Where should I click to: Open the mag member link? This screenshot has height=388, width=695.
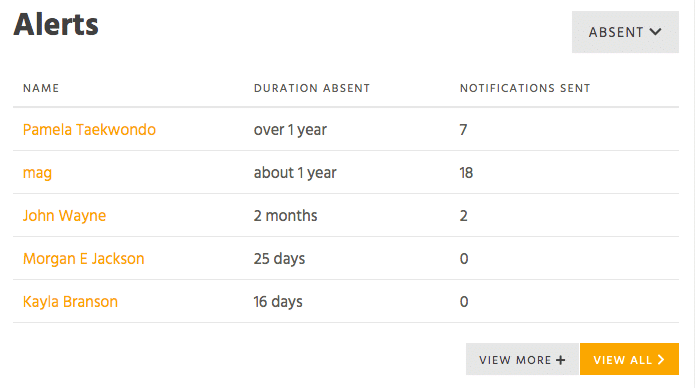point(37,172)
